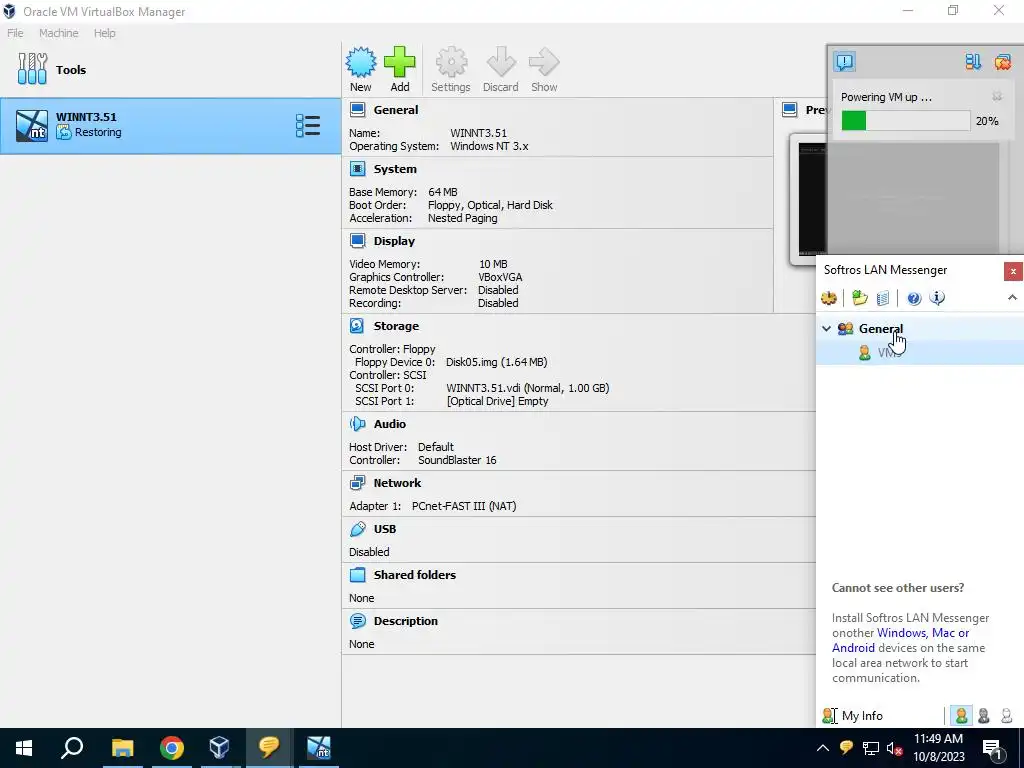Close the Softros LAN Messenger window
The height and width of the screenshot is (768, 1024).
point(1013,271)
